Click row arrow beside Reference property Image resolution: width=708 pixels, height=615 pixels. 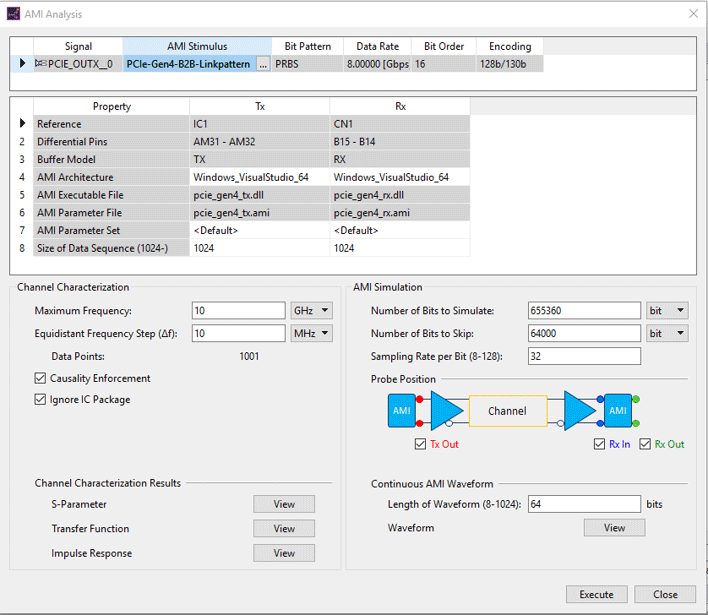click(22, 123)
